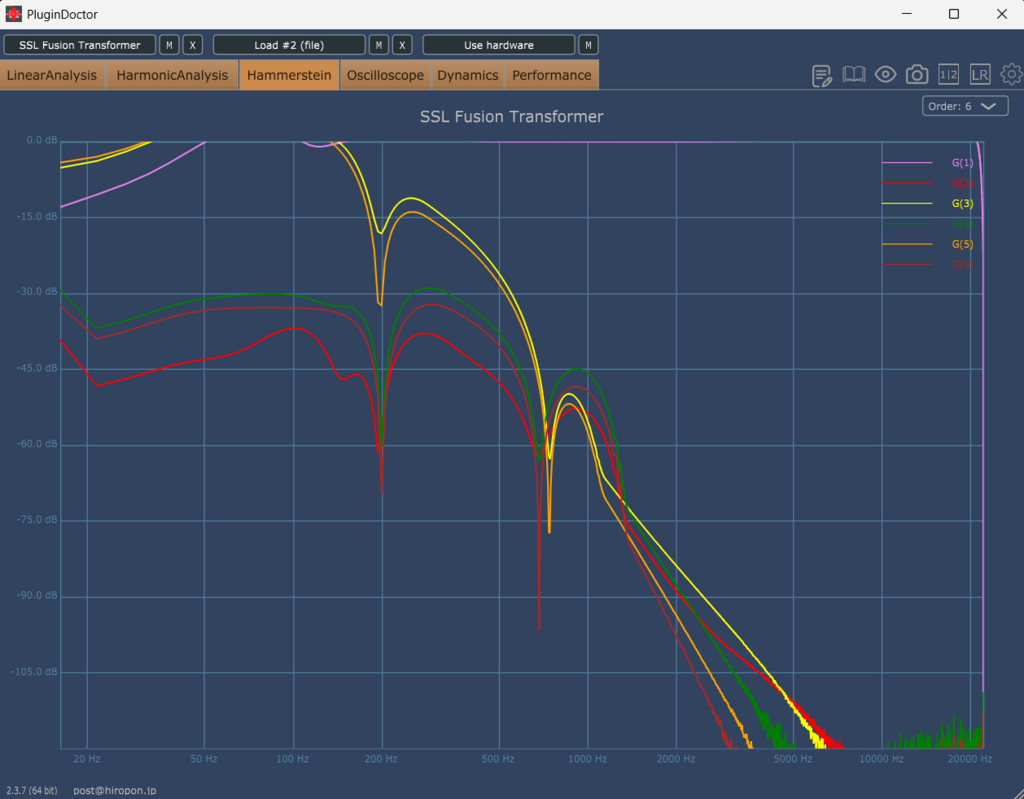The width and height of the screenshot is (1024, 799).
Task: Click the 200 Hz frequency label
Action: [381, 758]
